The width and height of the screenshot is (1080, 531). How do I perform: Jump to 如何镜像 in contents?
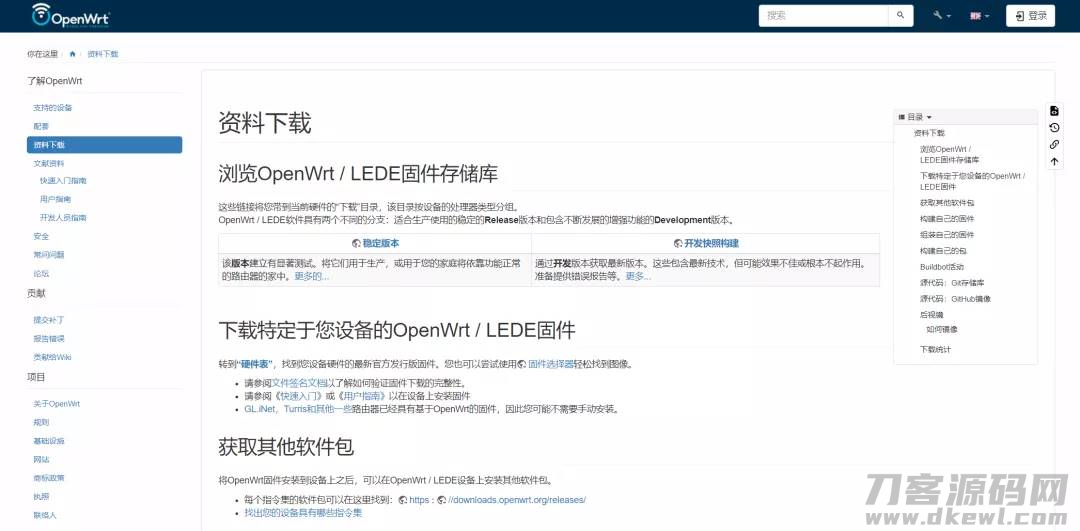[x=942, y=329]
